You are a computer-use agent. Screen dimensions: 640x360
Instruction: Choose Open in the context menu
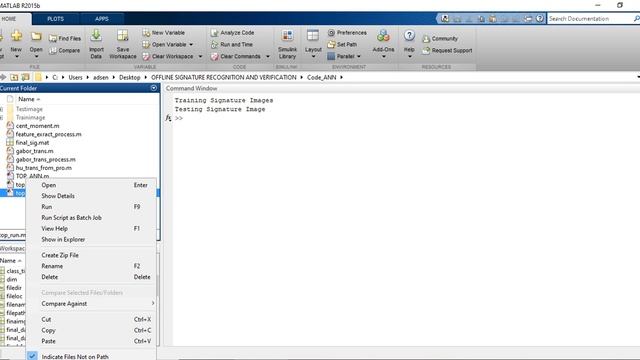91,185
